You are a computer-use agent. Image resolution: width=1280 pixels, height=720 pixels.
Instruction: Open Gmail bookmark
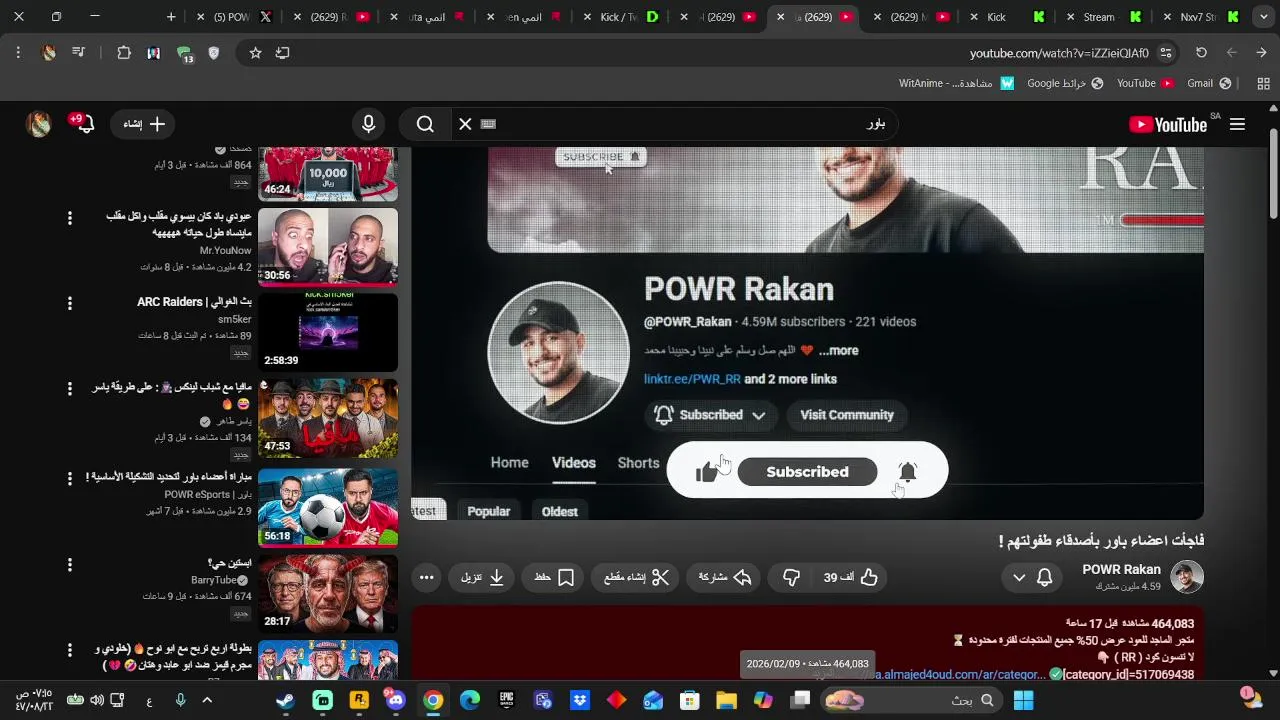[x=1209, y=83]
